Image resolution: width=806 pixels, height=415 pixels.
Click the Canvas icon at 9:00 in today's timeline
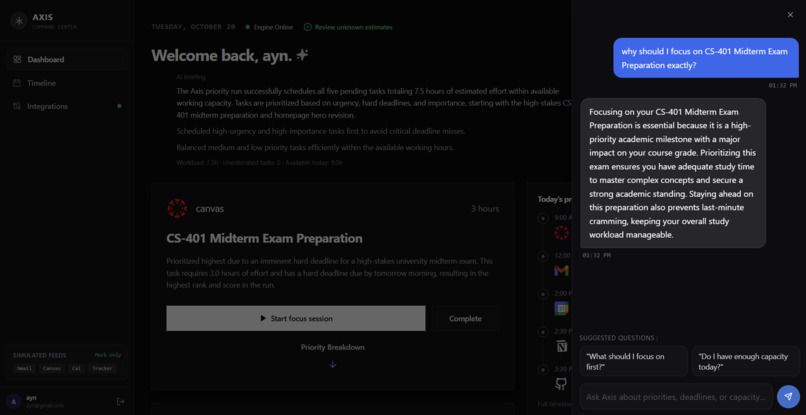pos(561,233)
